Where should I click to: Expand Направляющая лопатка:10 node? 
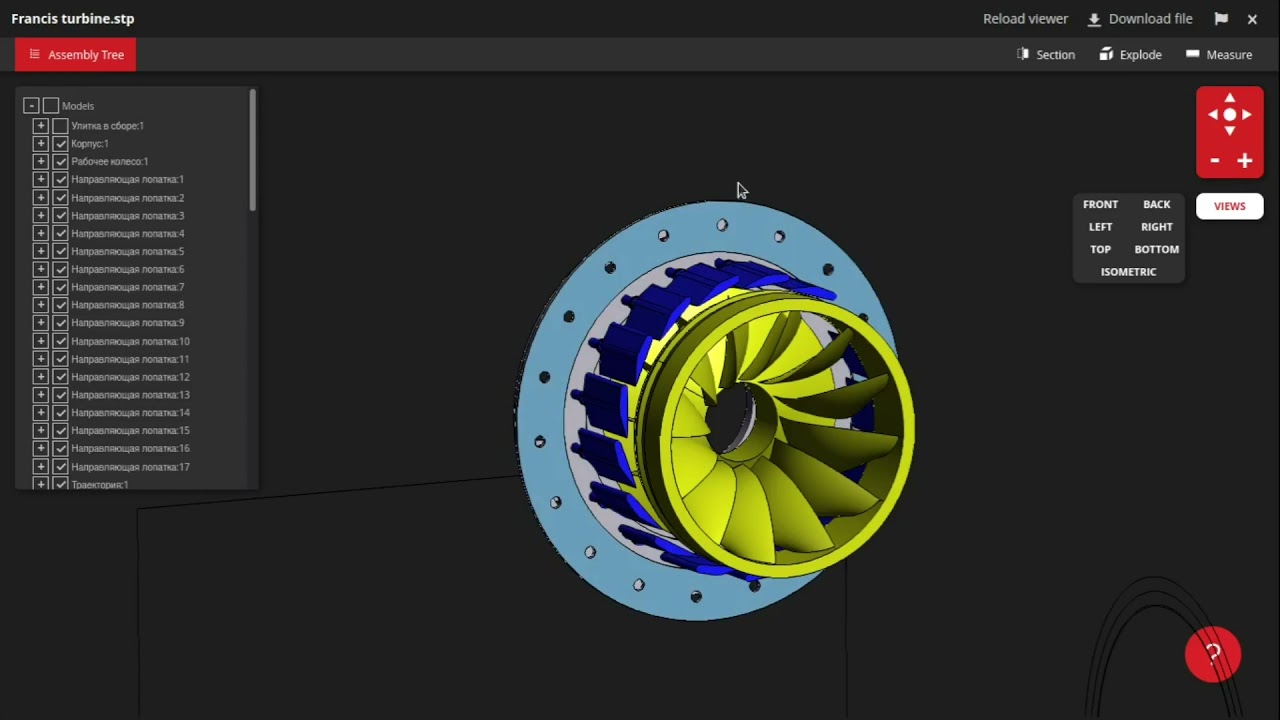(40, 341)
